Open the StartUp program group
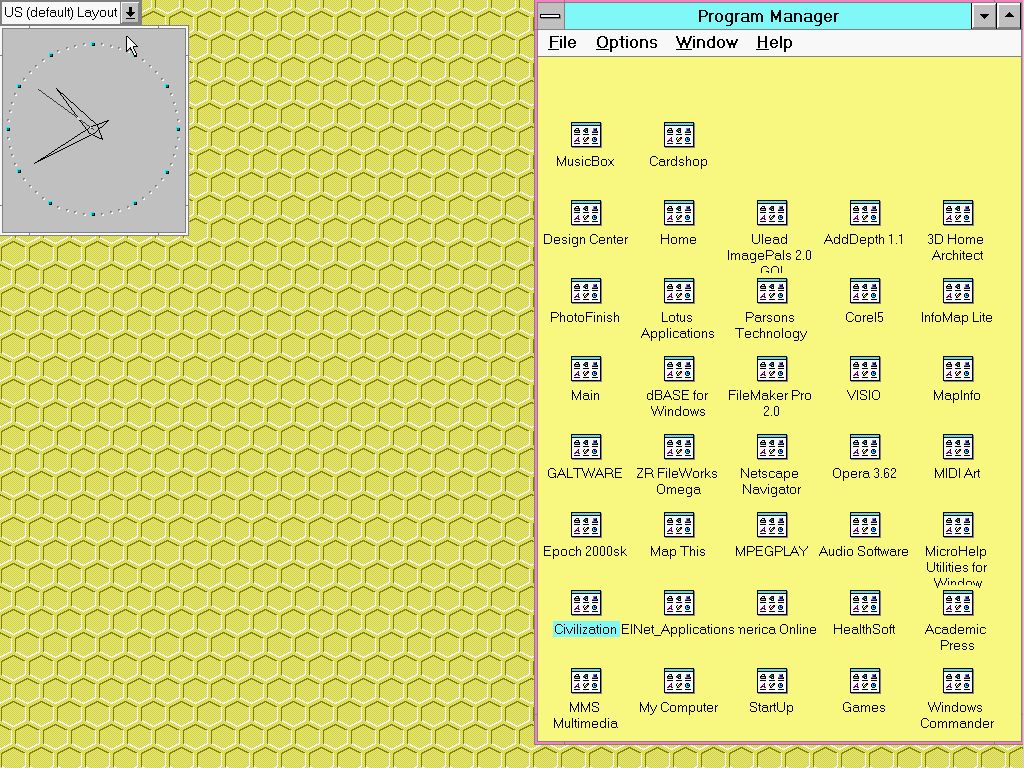 coord(771,681)
